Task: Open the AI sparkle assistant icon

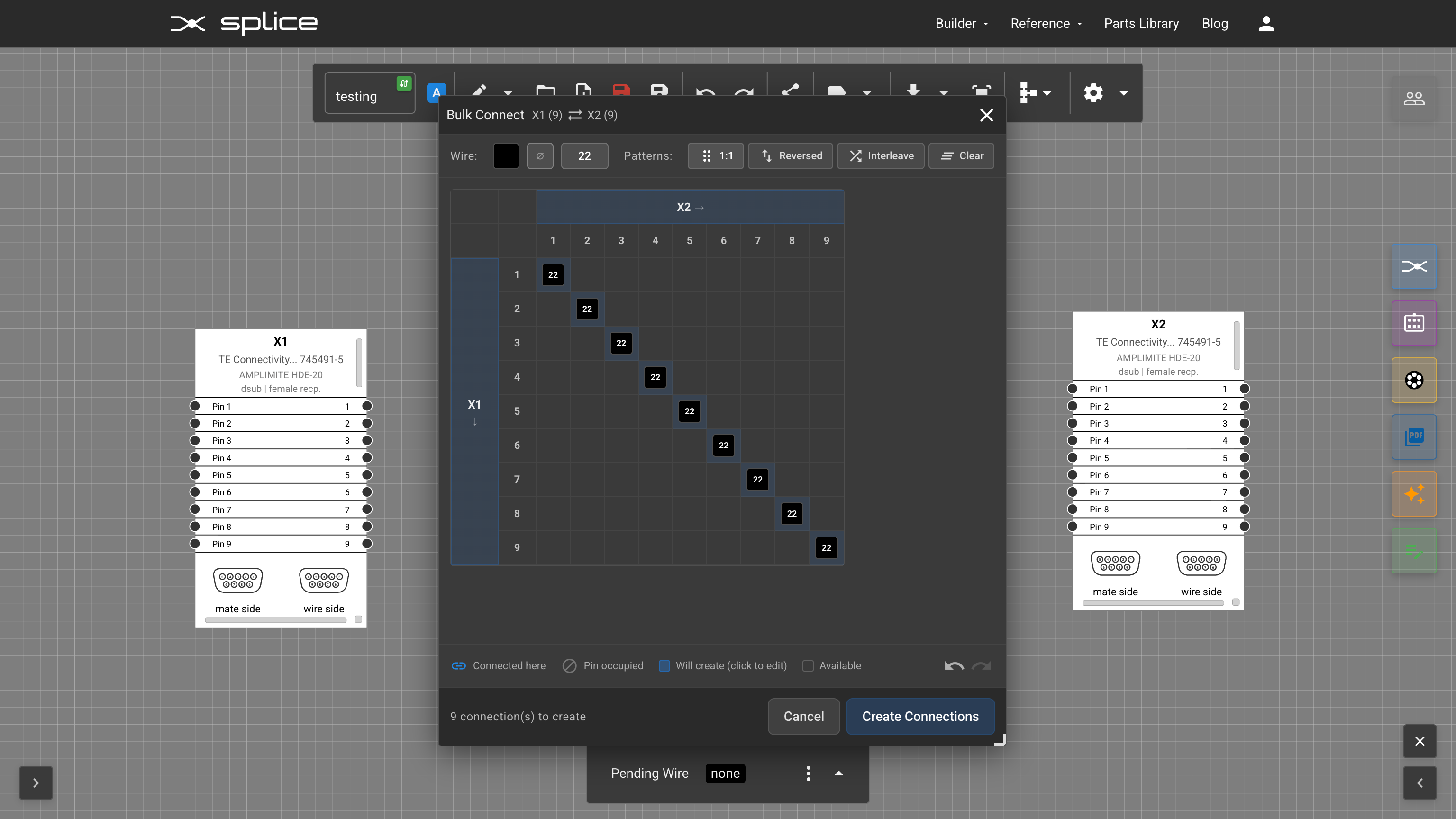Action: tap(1414, 494)
